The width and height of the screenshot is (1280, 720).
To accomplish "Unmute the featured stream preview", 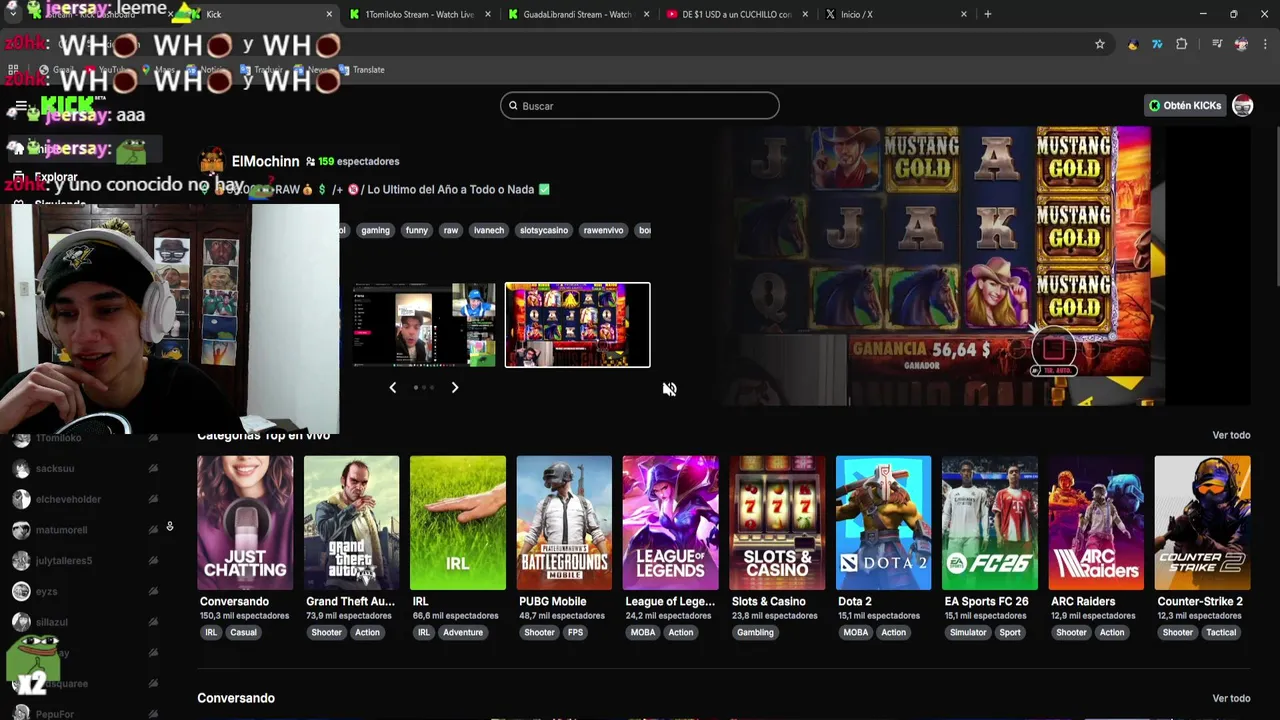I will 669,389.
